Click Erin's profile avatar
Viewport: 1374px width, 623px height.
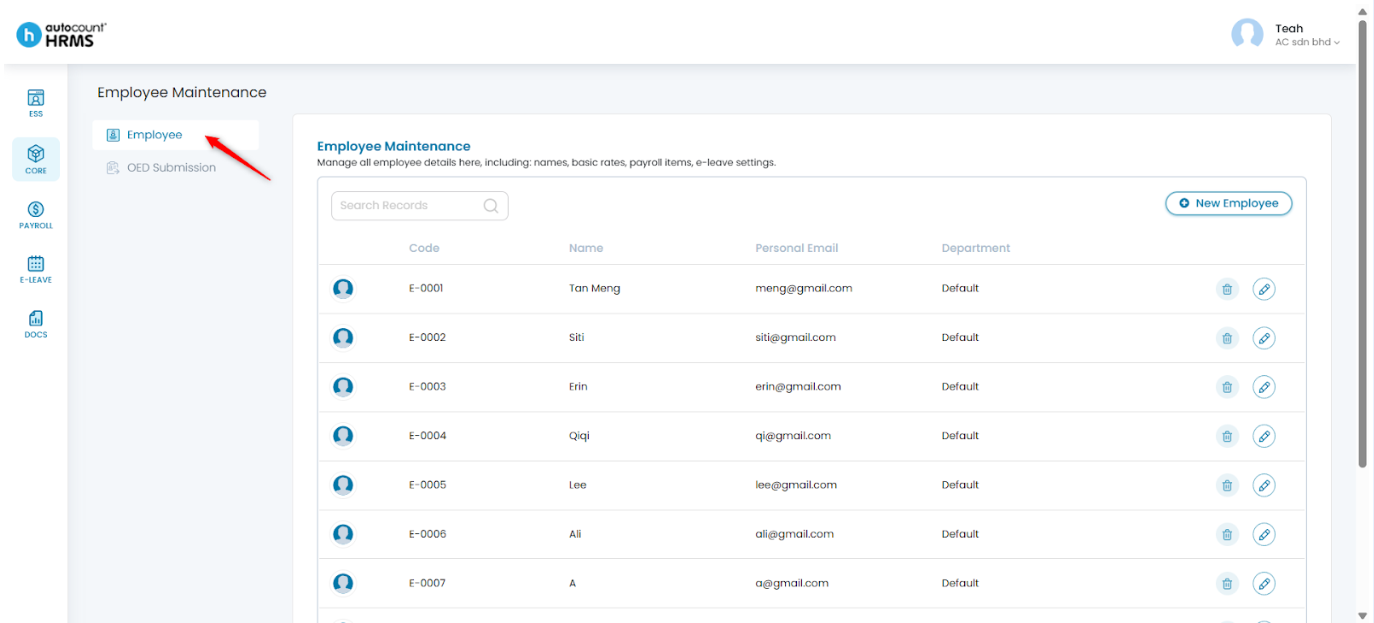pyautogui.click(x=343, y=387)
